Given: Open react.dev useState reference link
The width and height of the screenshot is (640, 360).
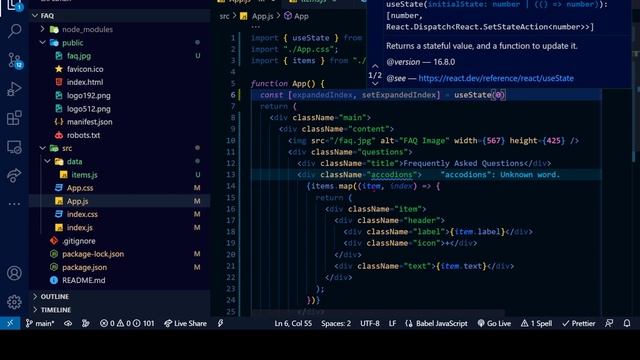Looking at the screenshot, I should coord(496,78).
